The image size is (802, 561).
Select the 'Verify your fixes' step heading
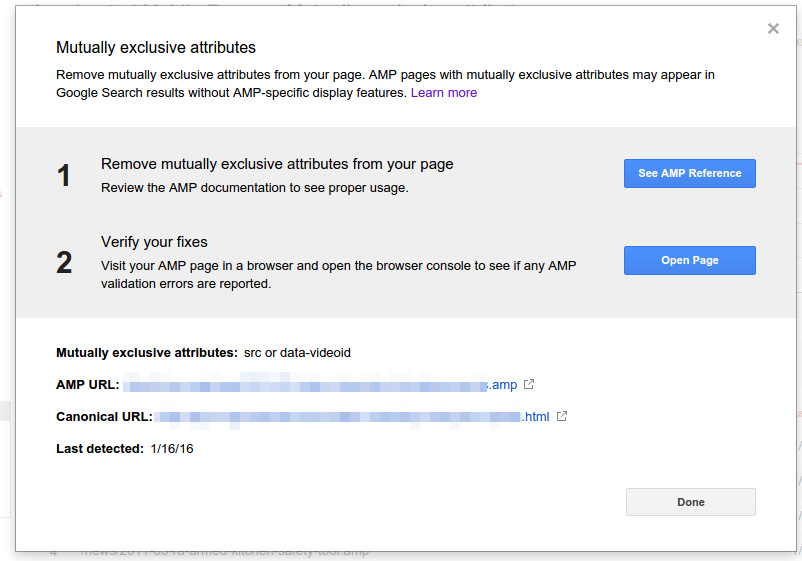[x=154, y=242]
